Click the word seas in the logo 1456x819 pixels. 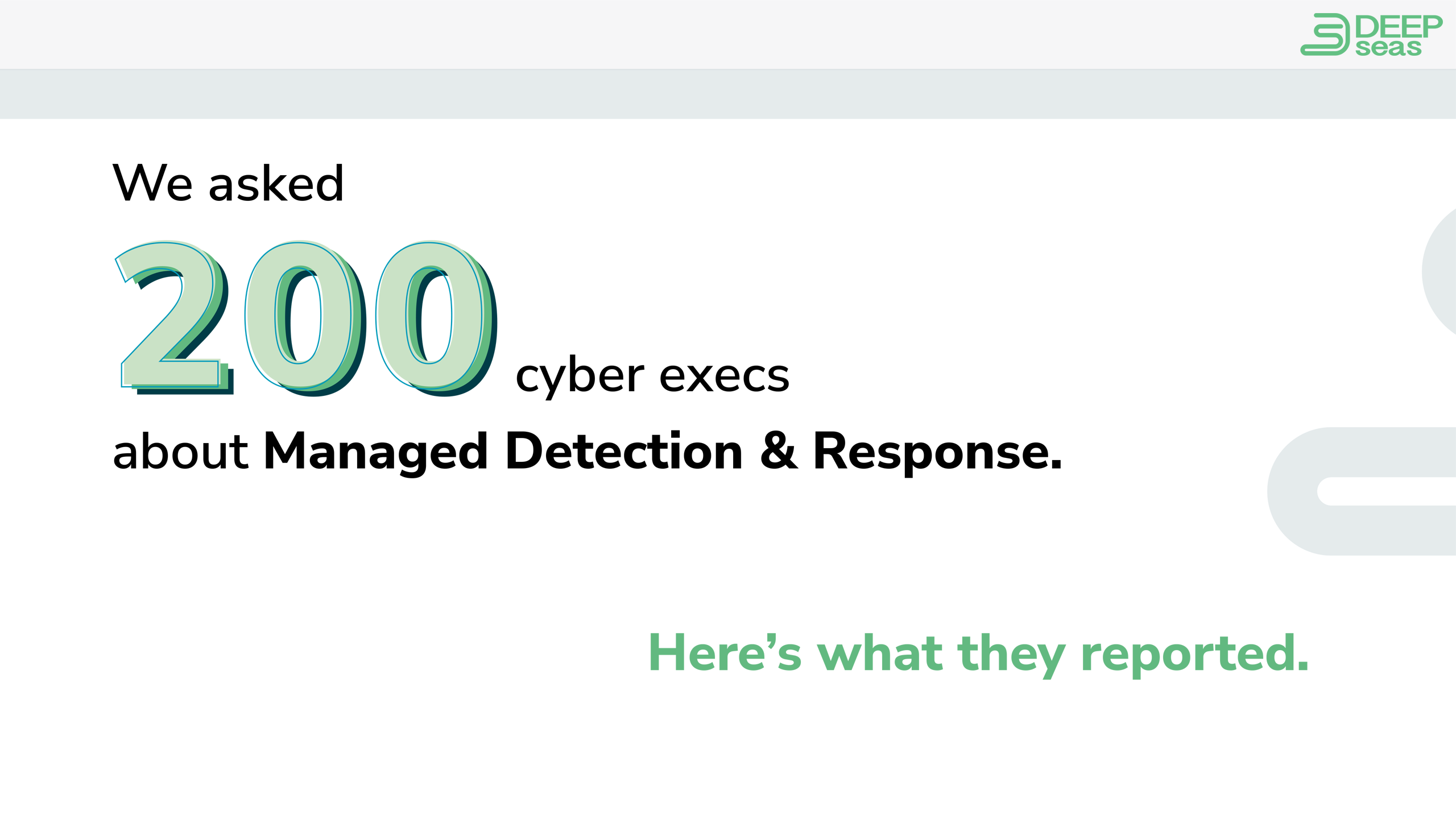(x=1388, y=48)
